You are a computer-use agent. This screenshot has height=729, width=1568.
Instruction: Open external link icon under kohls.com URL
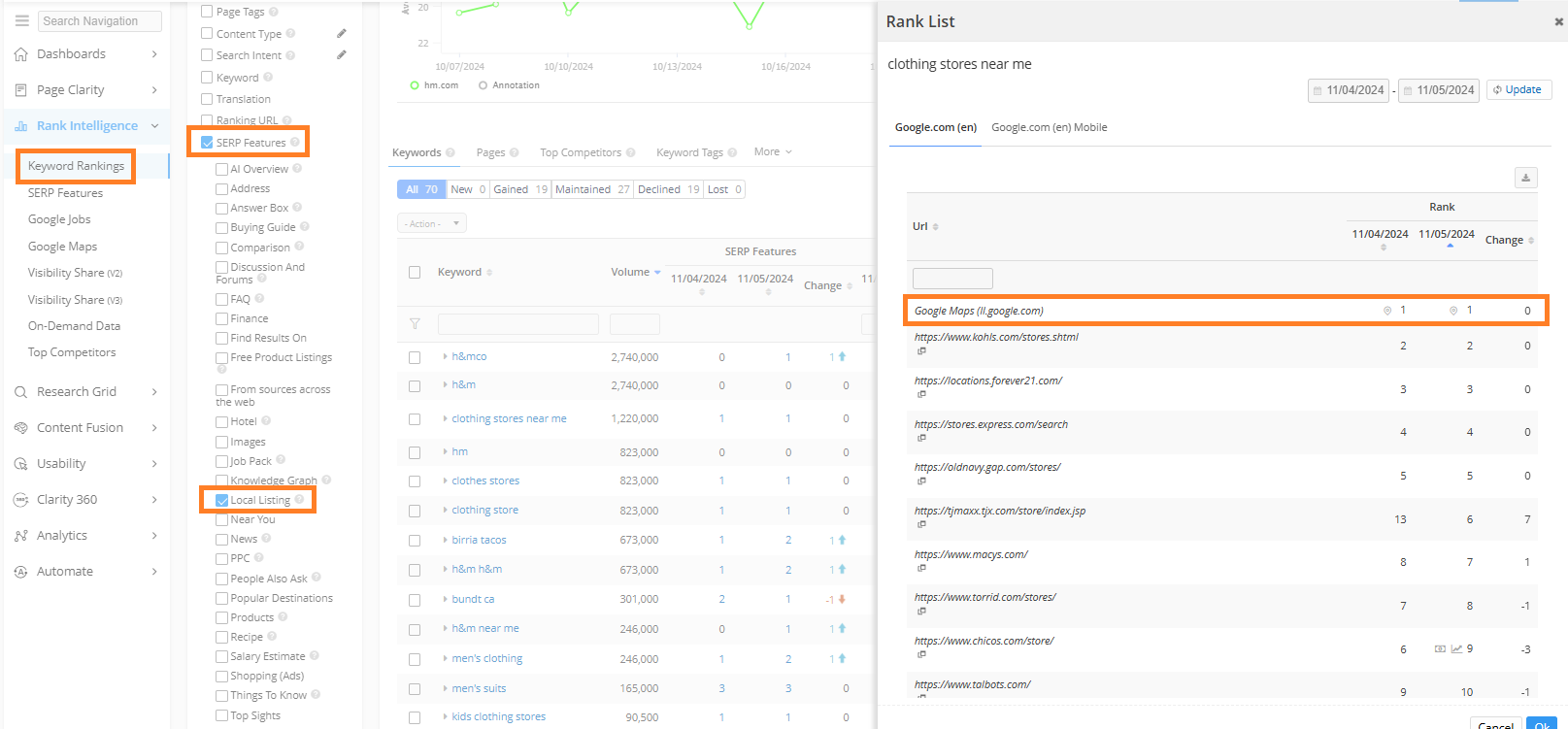click(921, 351)
